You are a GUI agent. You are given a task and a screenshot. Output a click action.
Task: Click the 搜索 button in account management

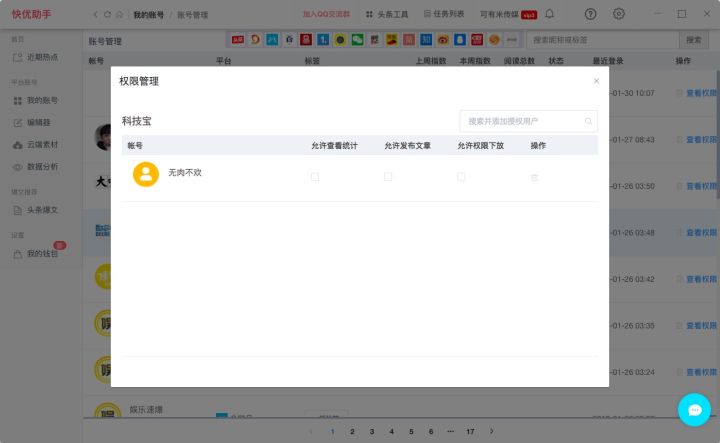(x=693, y=40)
